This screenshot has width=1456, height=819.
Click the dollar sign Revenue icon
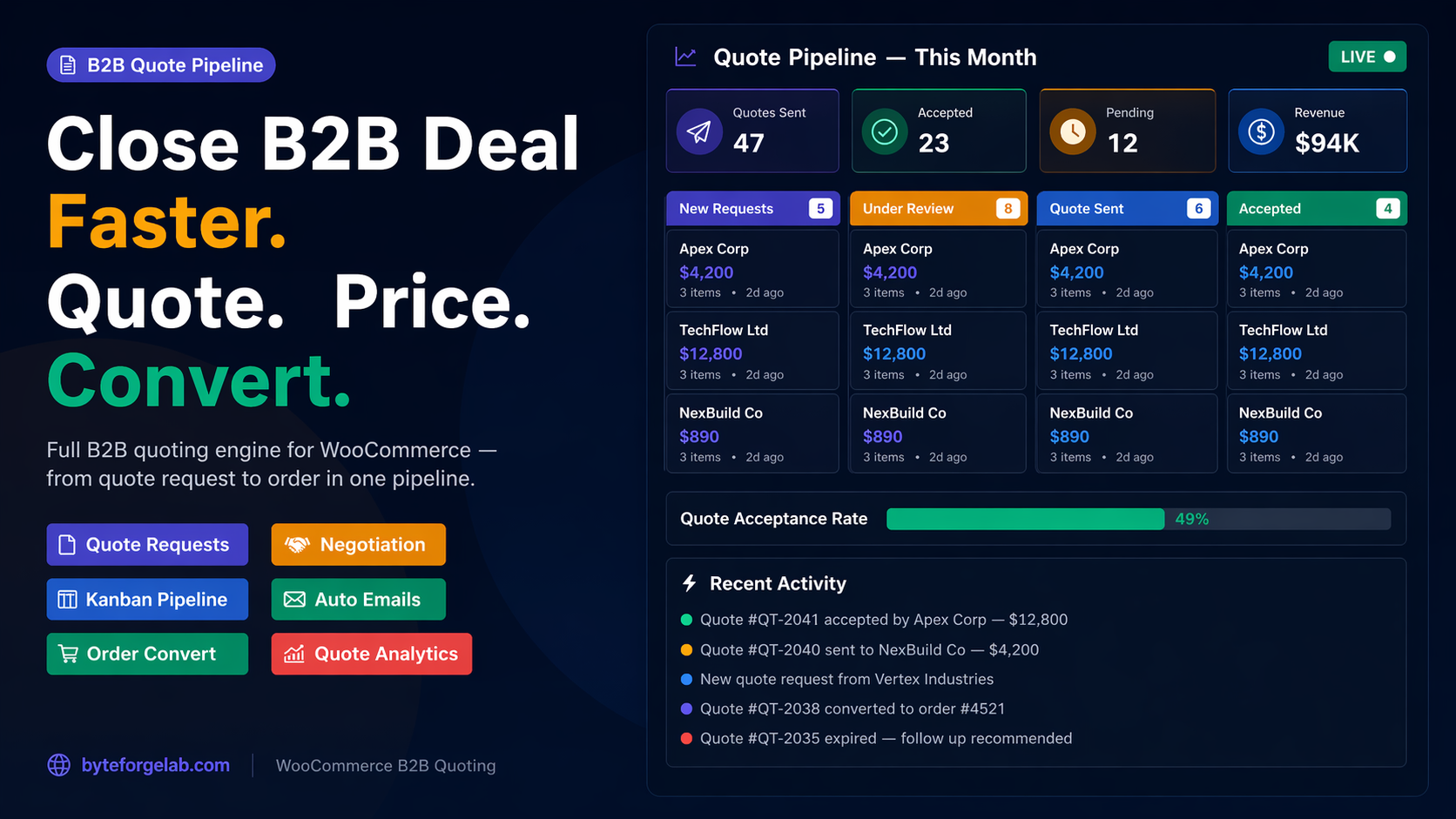pos(1261,131)
